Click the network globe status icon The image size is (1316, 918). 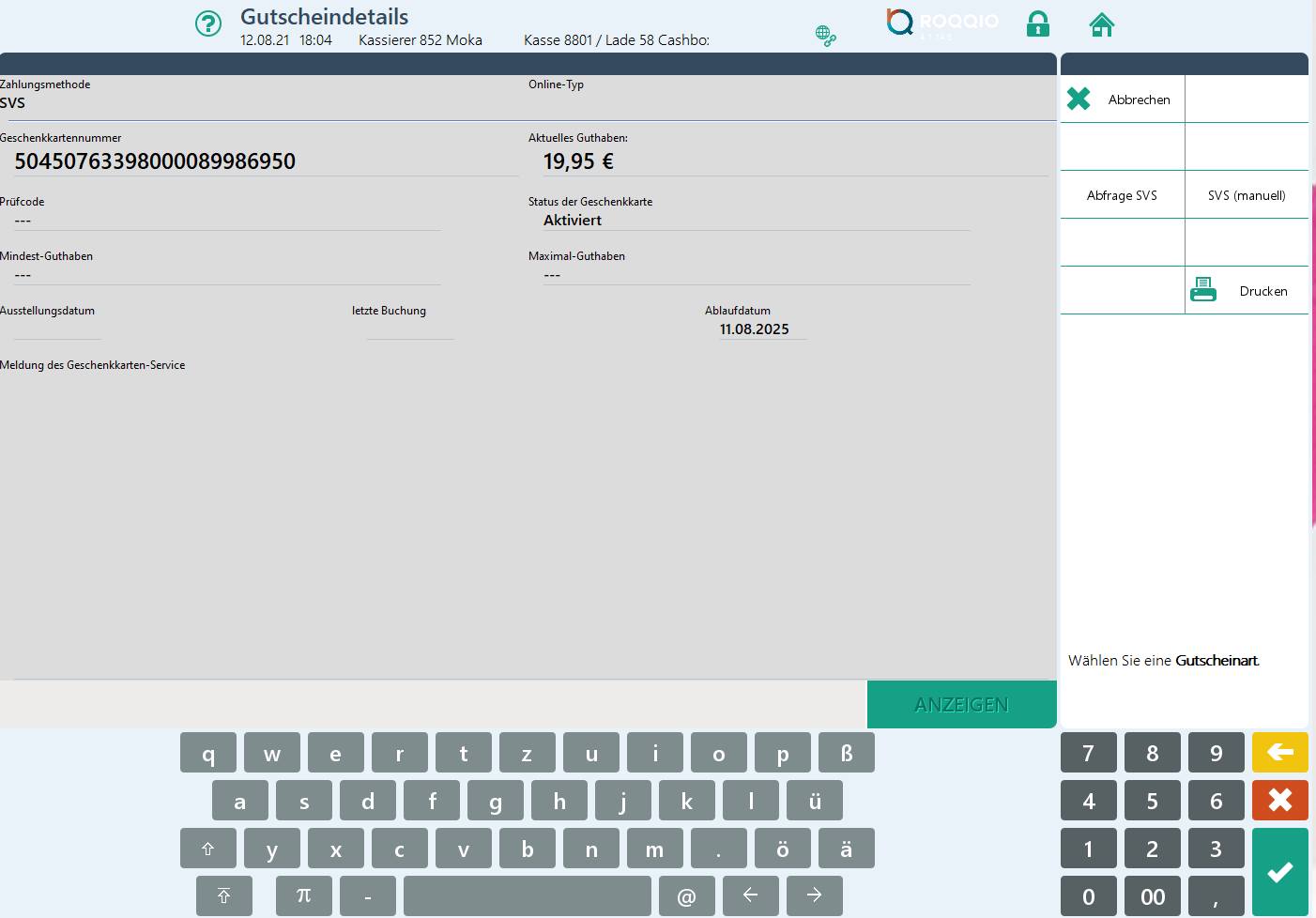[x=825, y=36]
